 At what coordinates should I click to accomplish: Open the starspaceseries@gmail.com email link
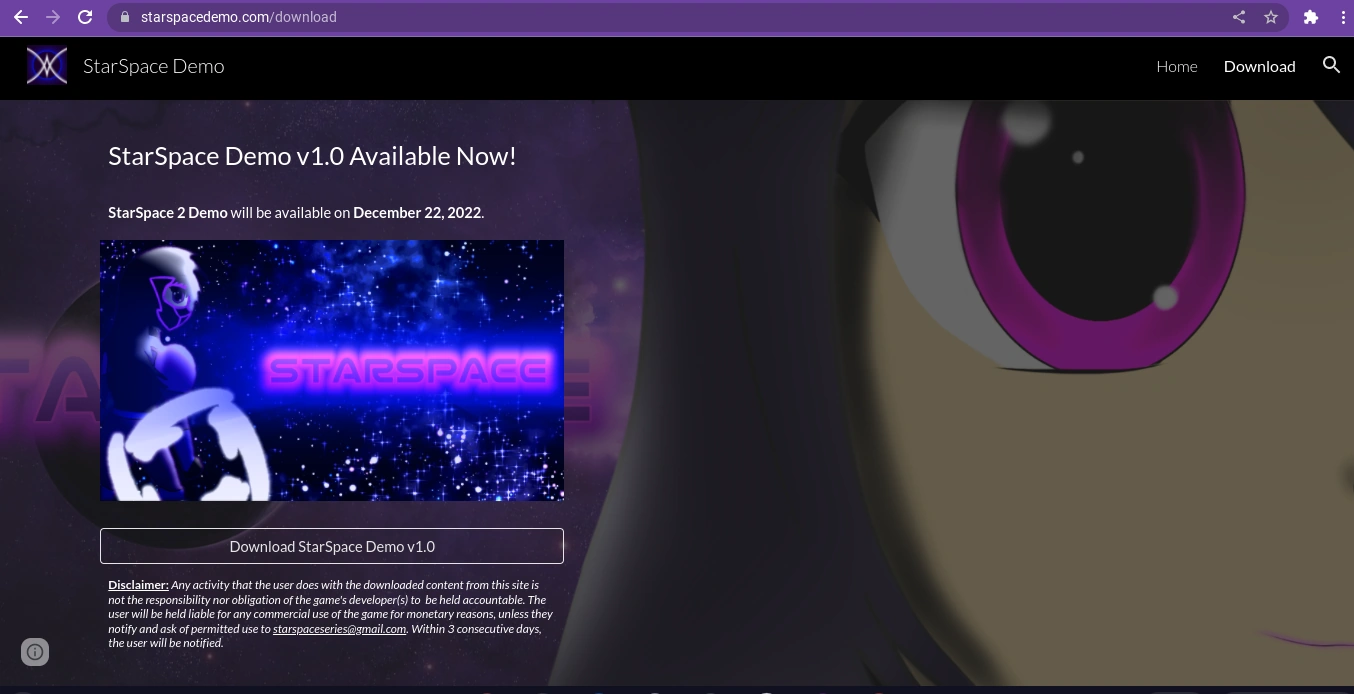(x=339, y=629)
